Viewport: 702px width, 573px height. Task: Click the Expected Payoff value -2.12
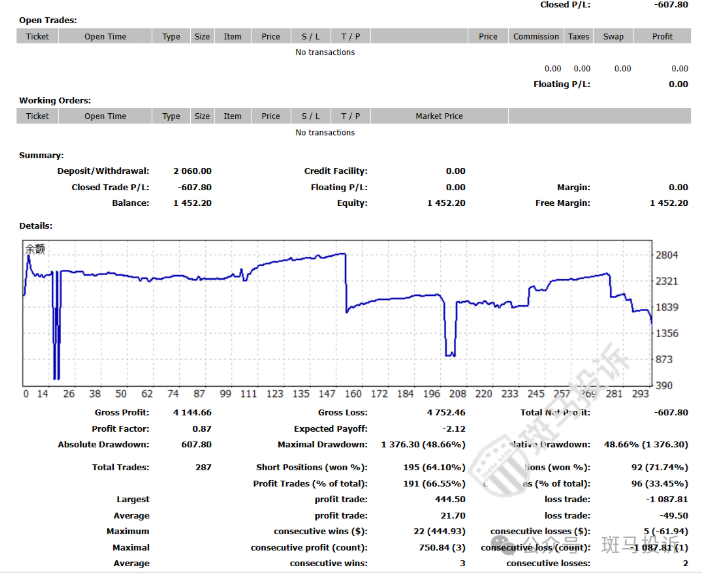pos(456,428)
